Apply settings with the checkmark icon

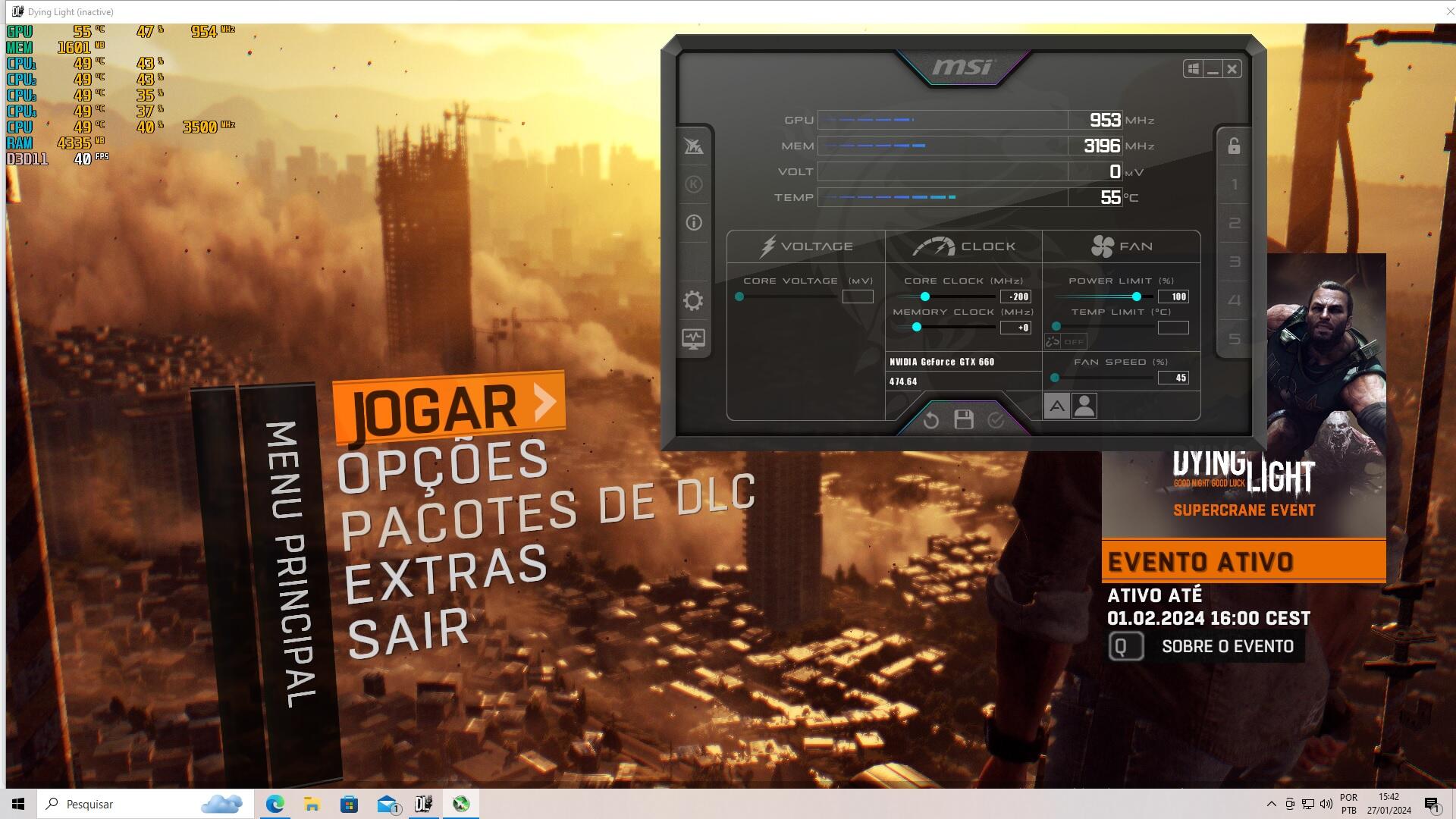click(996, 419)
